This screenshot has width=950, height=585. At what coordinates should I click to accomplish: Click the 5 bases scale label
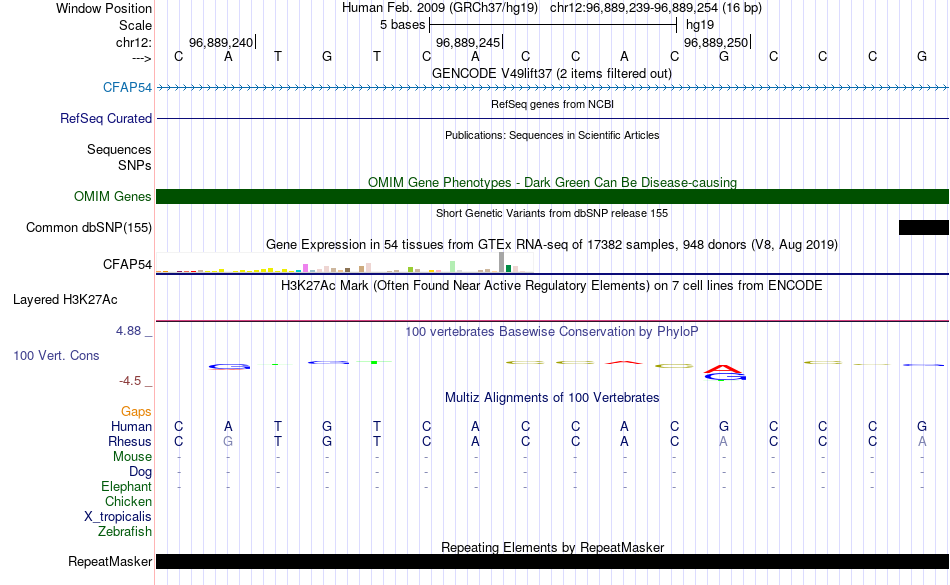click(402, 25)
